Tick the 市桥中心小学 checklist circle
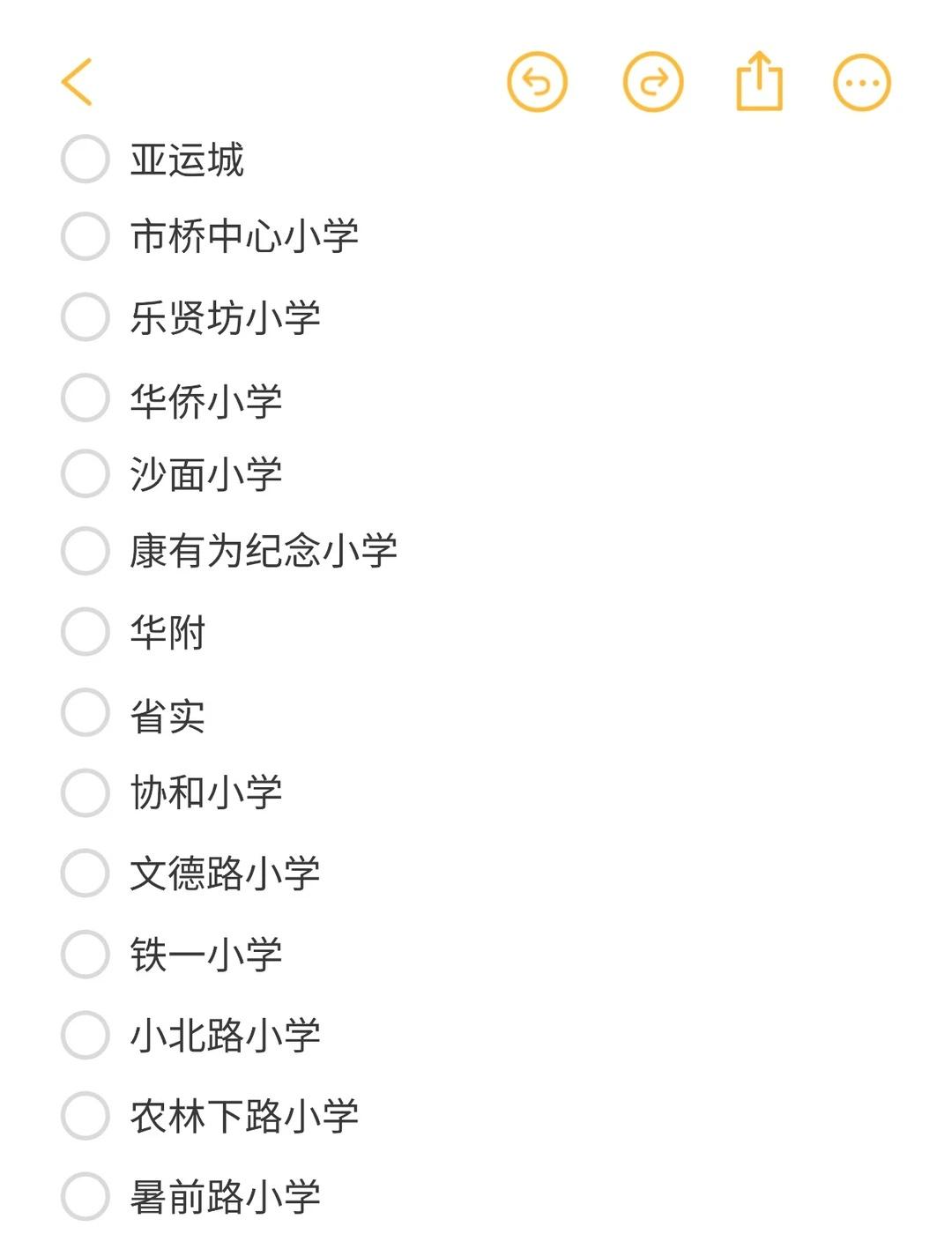 [x=86, y=236]
